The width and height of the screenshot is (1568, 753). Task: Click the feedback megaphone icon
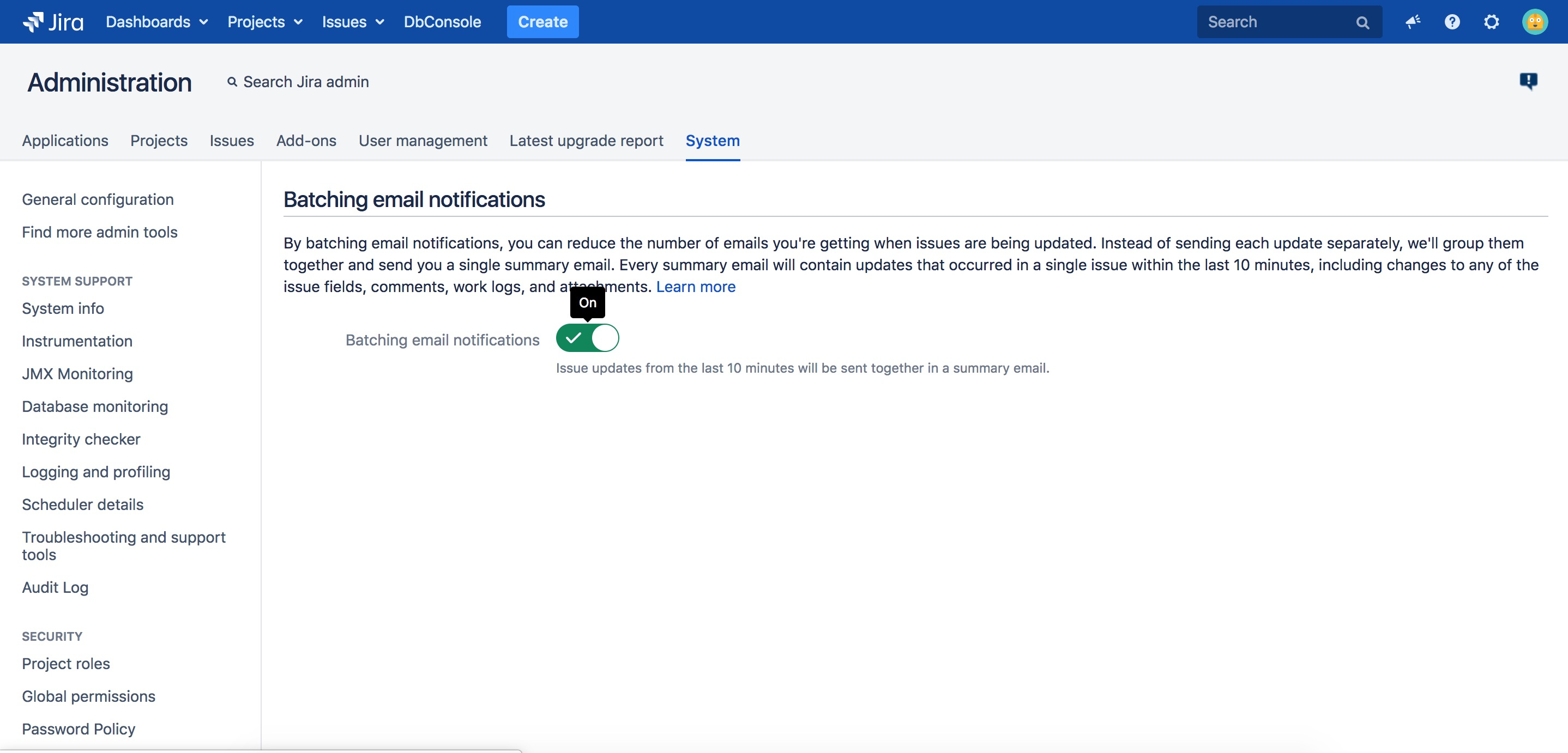1413,21
